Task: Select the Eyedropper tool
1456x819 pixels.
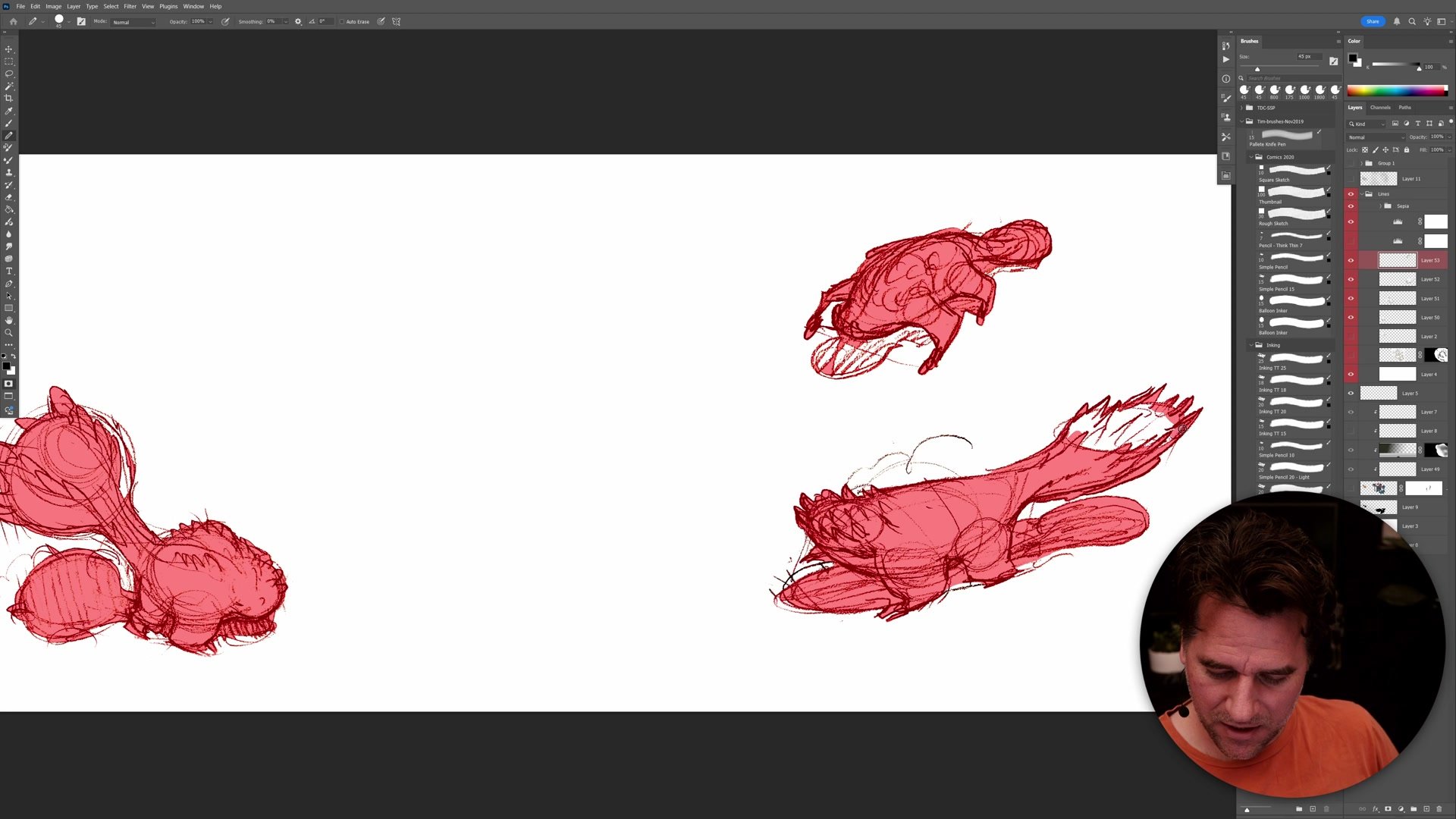Action: pyautogui.click(x=9, y=111)
